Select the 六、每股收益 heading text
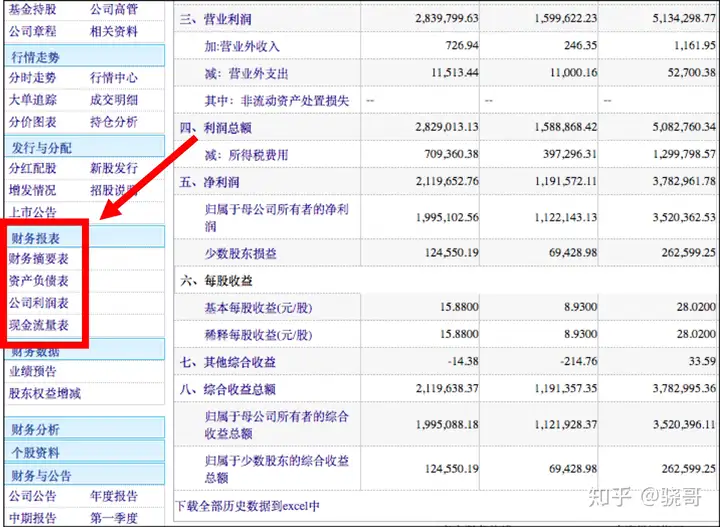The height and width of the screenshot is (527, 720). pos(216,280)
